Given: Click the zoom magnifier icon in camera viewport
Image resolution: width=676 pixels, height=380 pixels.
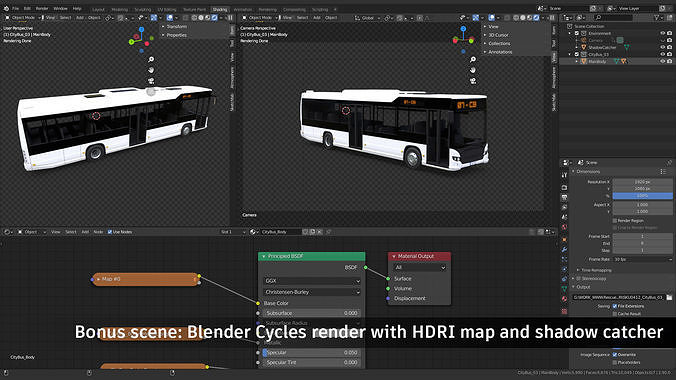Looking at the screenshot, I should 473,59.
